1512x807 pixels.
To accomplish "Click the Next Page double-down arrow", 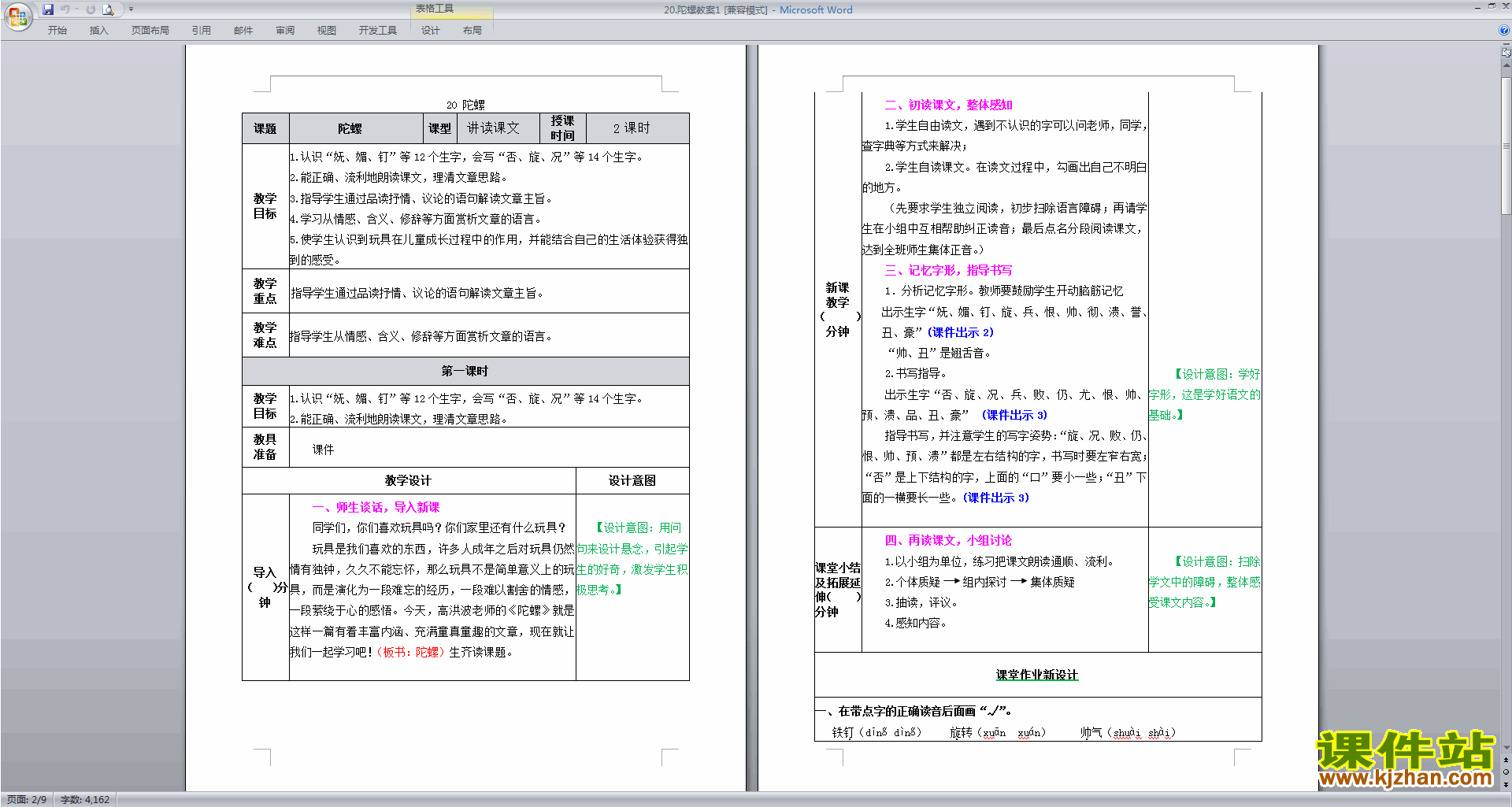I will pyautogui.click(x=1506, y=784).
